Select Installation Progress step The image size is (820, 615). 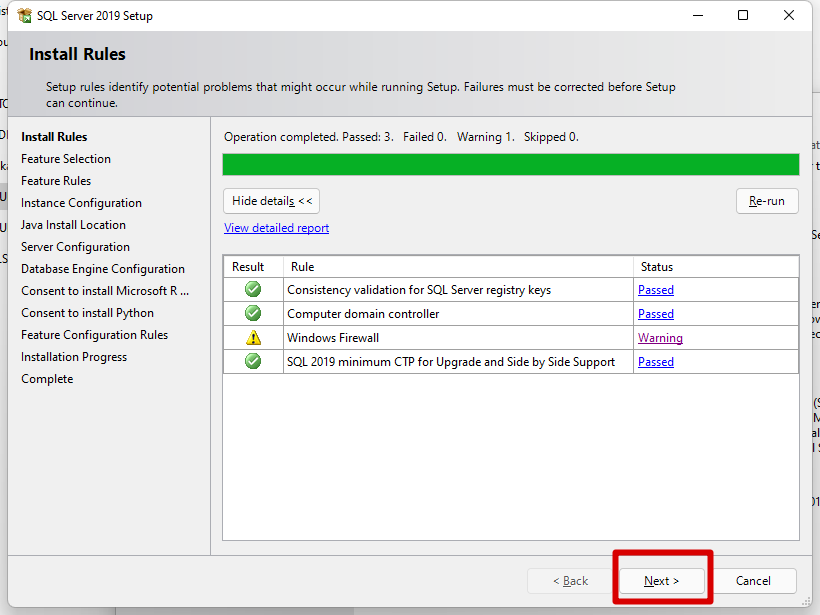[x=74, y=357]
